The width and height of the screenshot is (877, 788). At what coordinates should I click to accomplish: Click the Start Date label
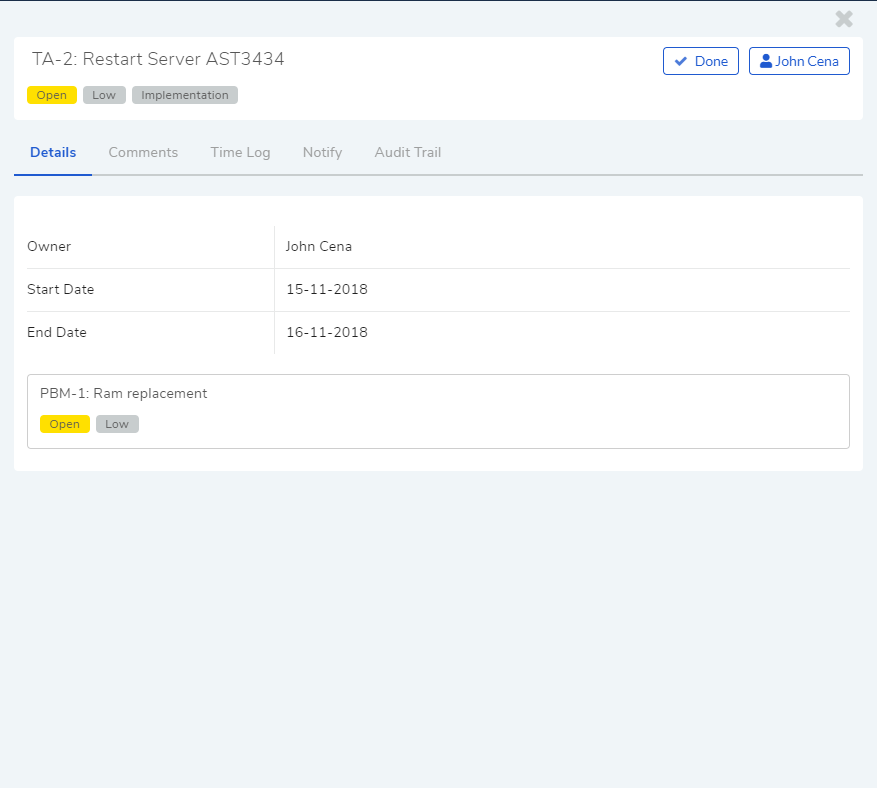[60, 289]
